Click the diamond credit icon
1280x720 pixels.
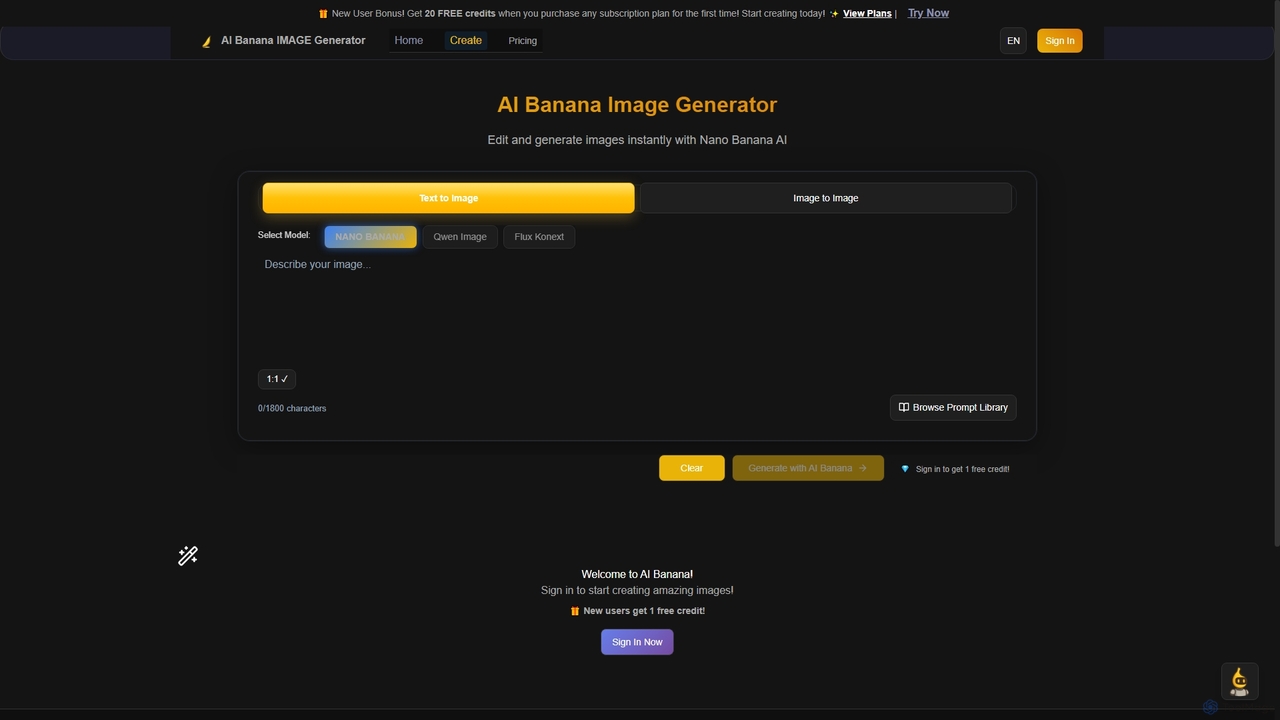[905, 469]
